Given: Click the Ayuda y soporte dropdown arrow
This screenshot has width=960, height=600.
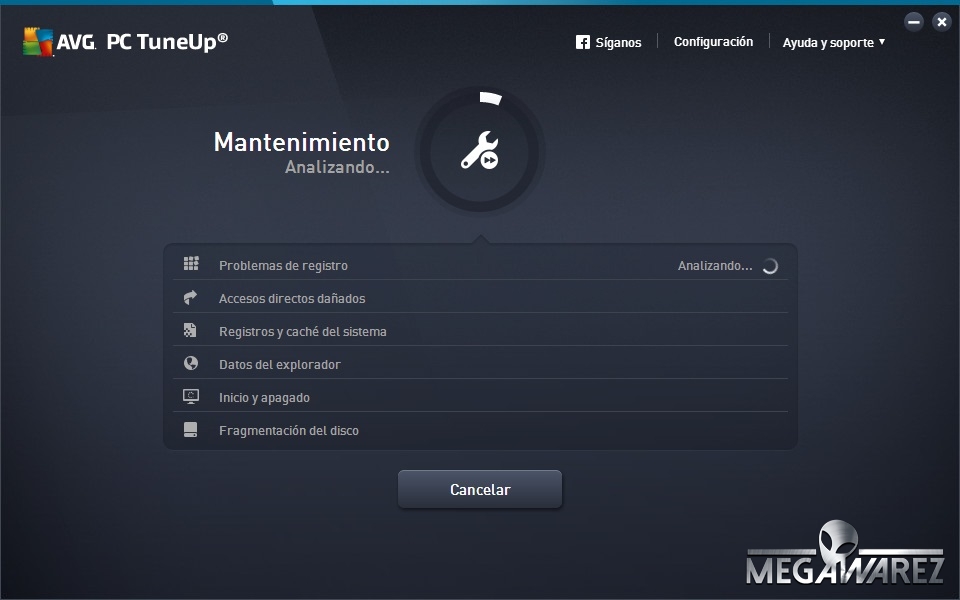Looking at the screenshot, I should [882, 42].
